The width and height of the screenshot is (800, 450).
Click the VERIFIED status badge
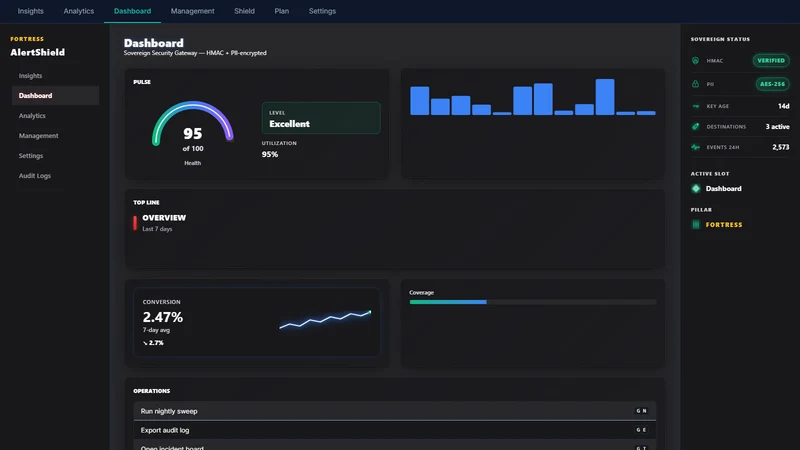coord(771,61)
